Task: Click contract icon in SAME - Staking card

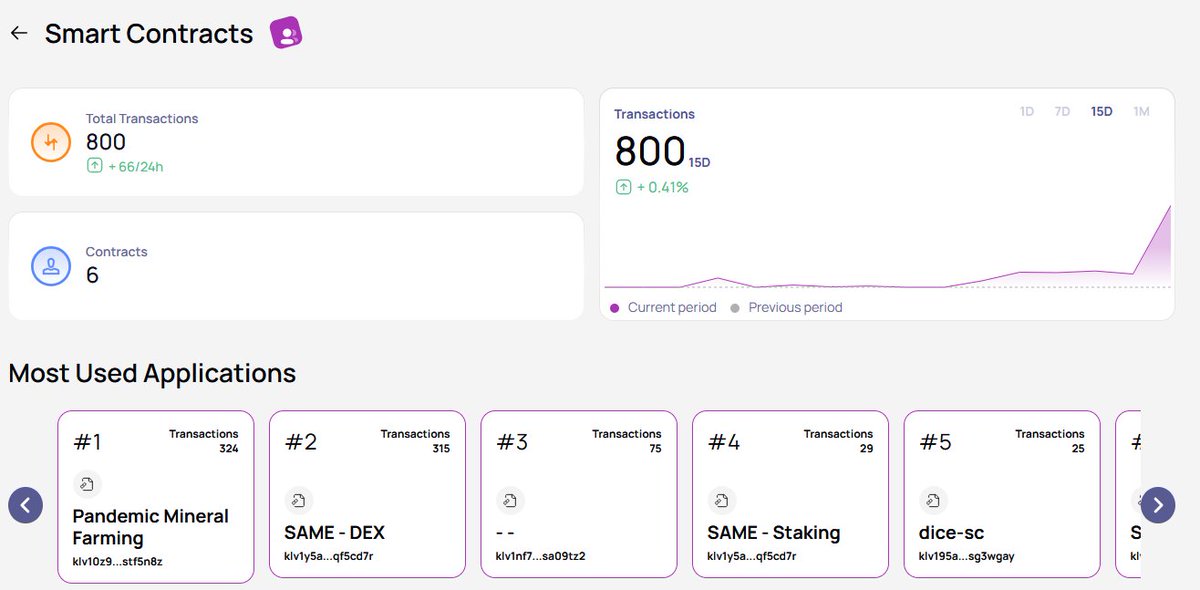Action: 721,500
